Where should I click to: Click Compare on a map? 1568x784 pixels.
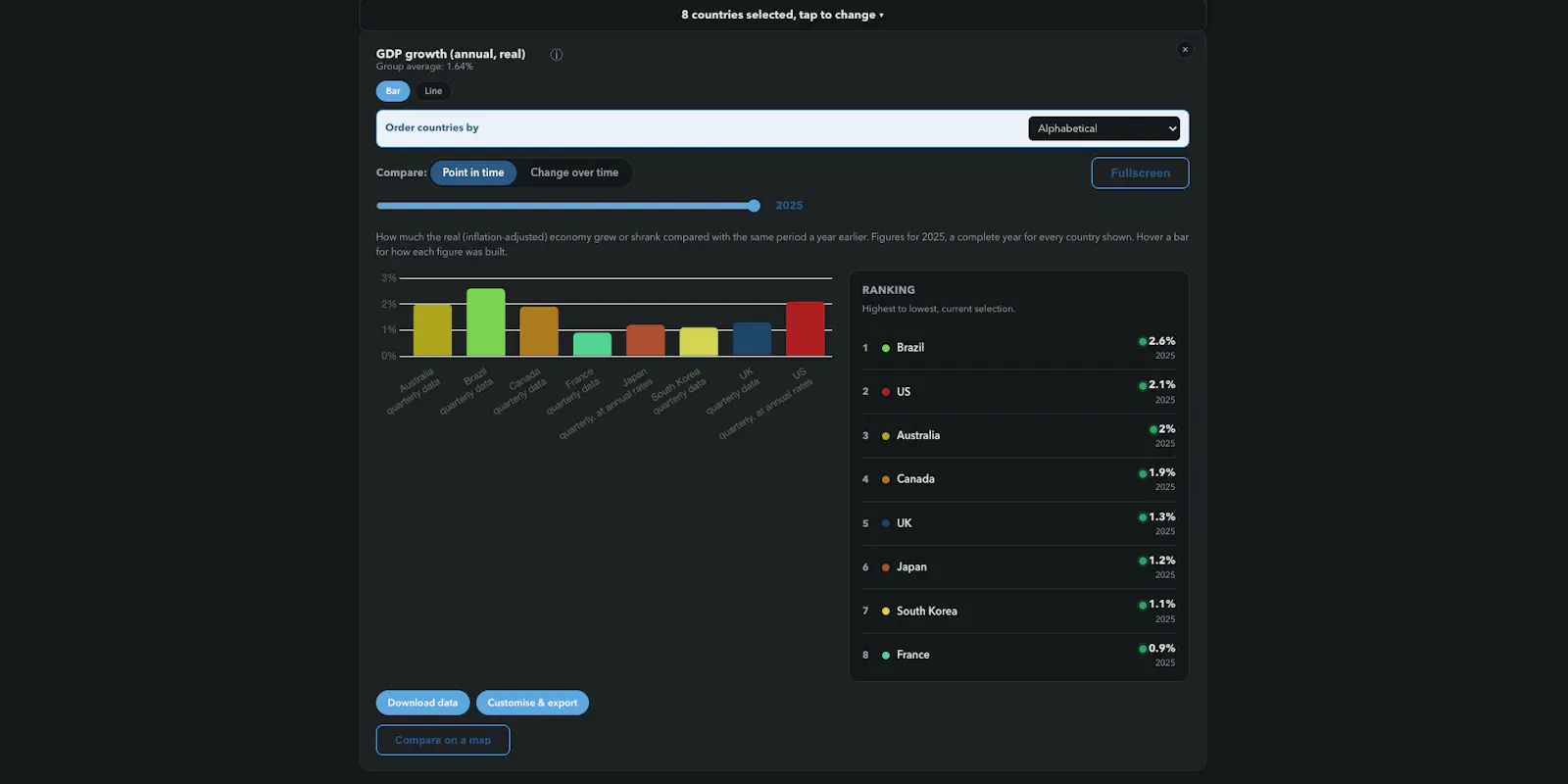pyautogui.click(x=443, y=740)
